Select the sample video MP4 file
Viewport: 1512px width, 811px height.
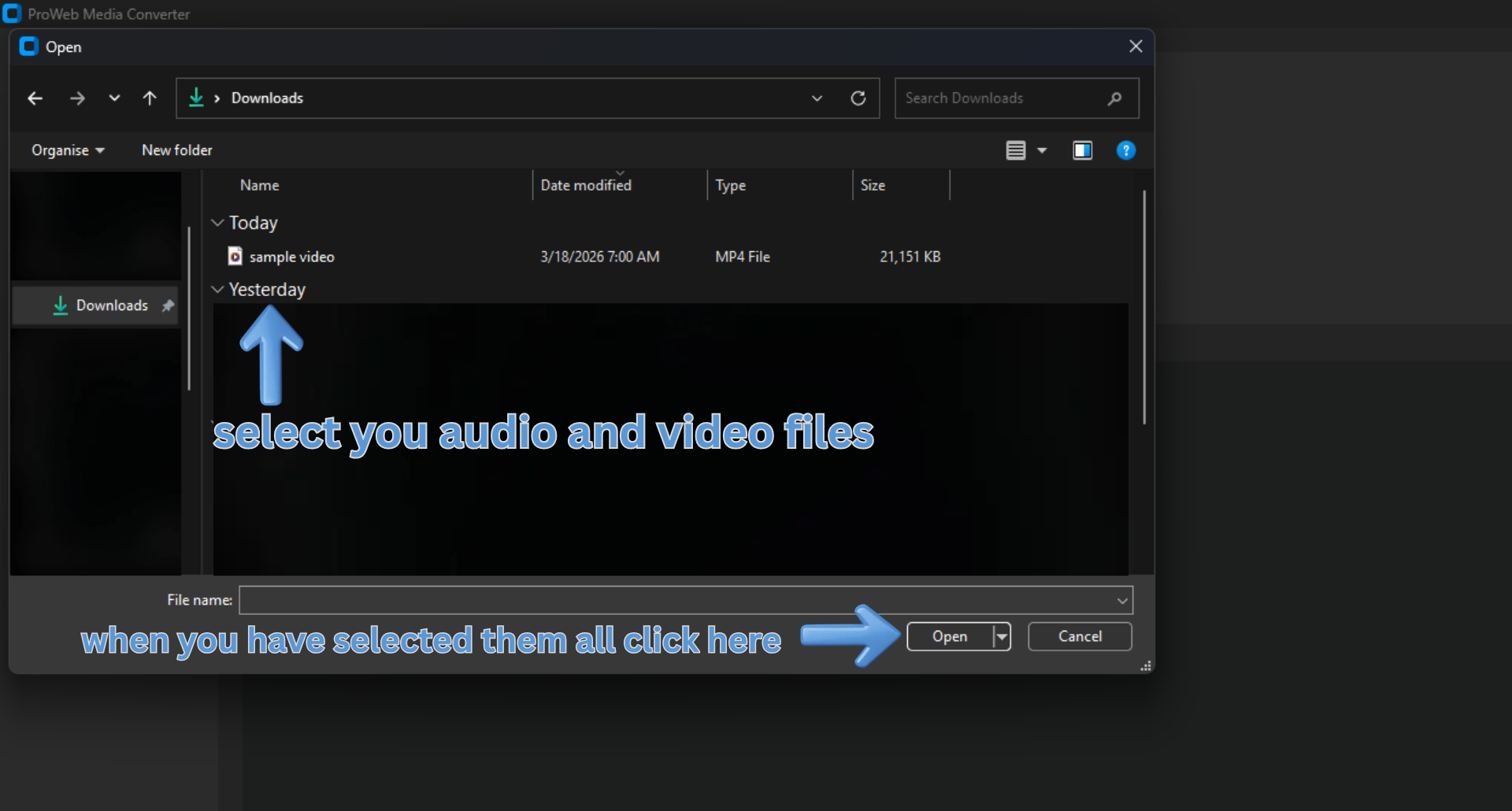[x=291, y=256]
